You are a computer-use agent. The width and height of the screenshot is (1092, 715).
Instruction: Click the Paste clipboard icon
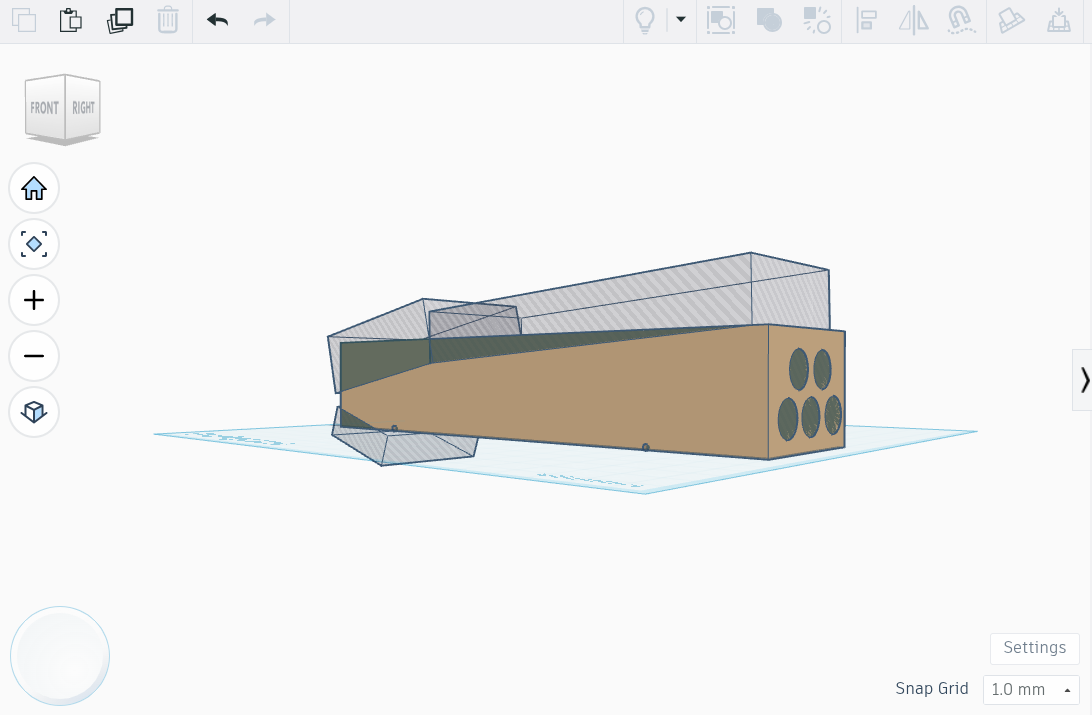[x=70, y=20]
